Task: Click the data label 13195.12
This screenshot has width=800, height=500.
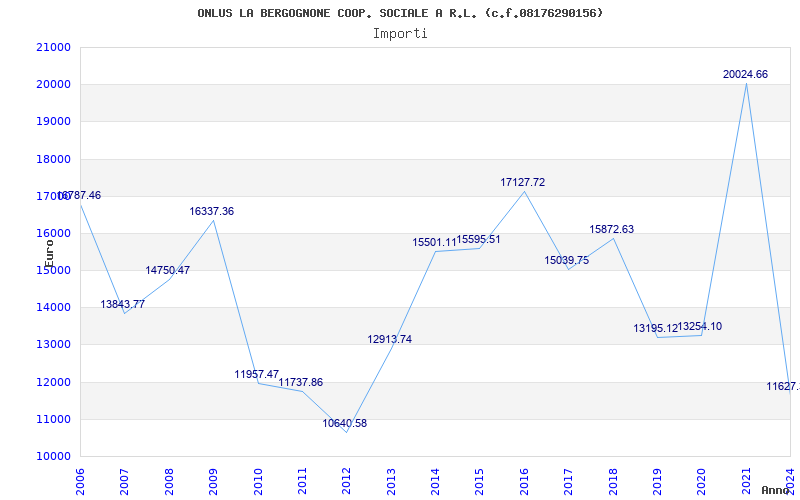Action: [656, 329]
